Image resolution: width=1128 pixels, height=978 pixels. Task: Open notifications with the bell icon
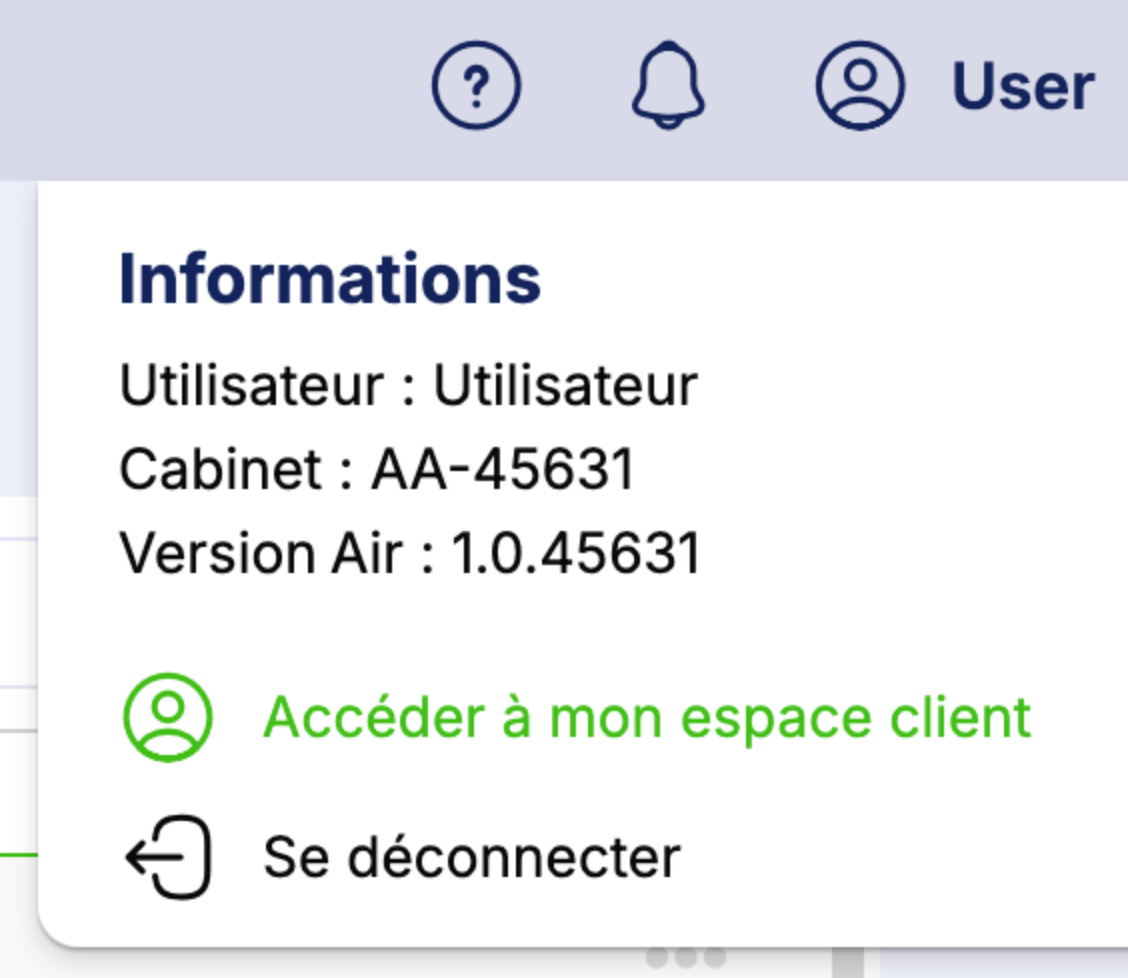pyautogui.click(x=668, y=86)
